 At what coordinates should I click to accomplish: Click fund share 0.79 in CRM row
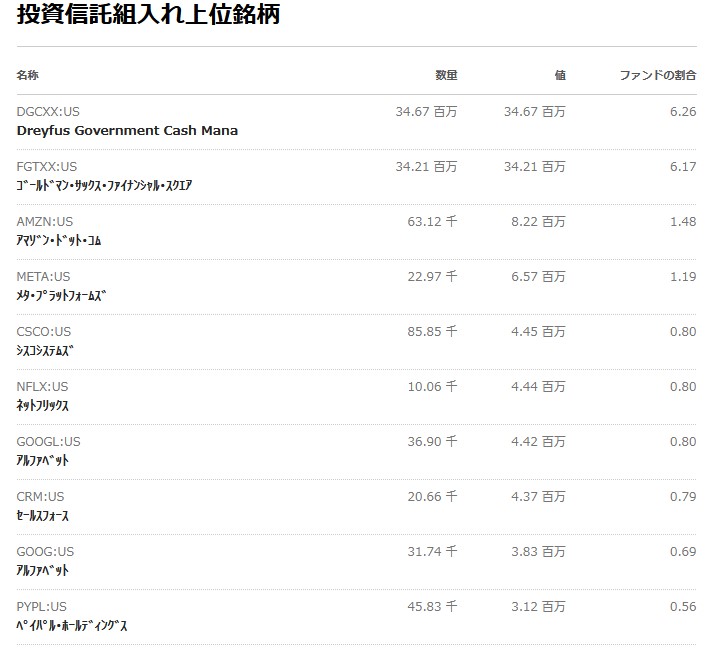(683, 496)
